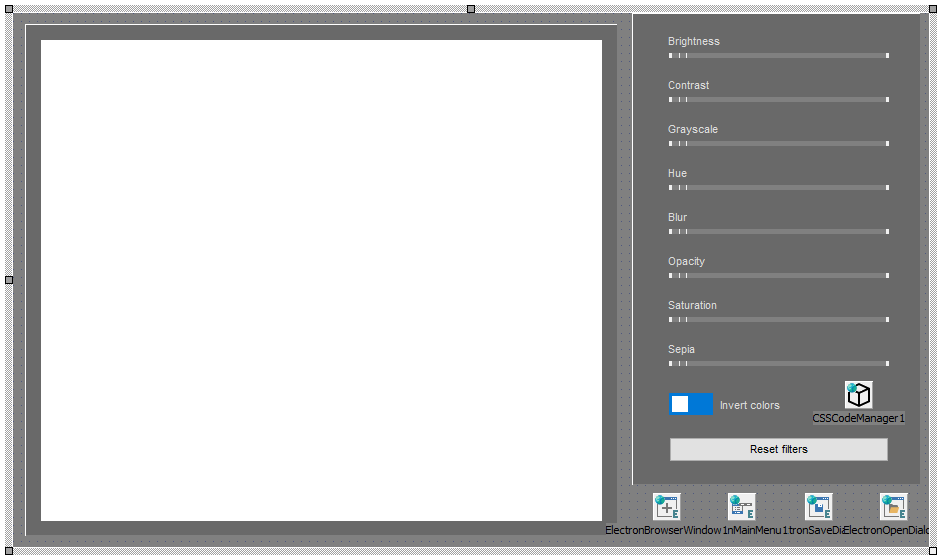
Task: Click the Reset filters button
Action: pos(779,449)
